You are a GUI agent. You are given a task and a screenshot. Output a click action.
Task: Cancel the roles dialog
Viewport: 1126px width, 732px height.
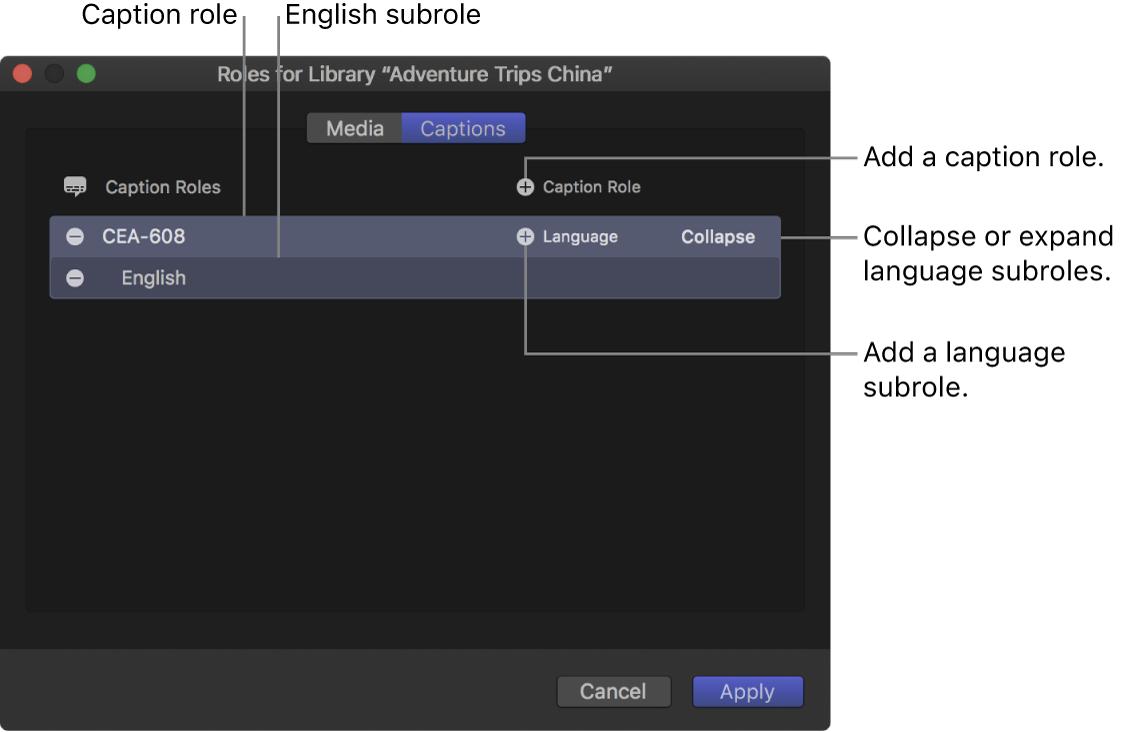(x=613, y=691)
